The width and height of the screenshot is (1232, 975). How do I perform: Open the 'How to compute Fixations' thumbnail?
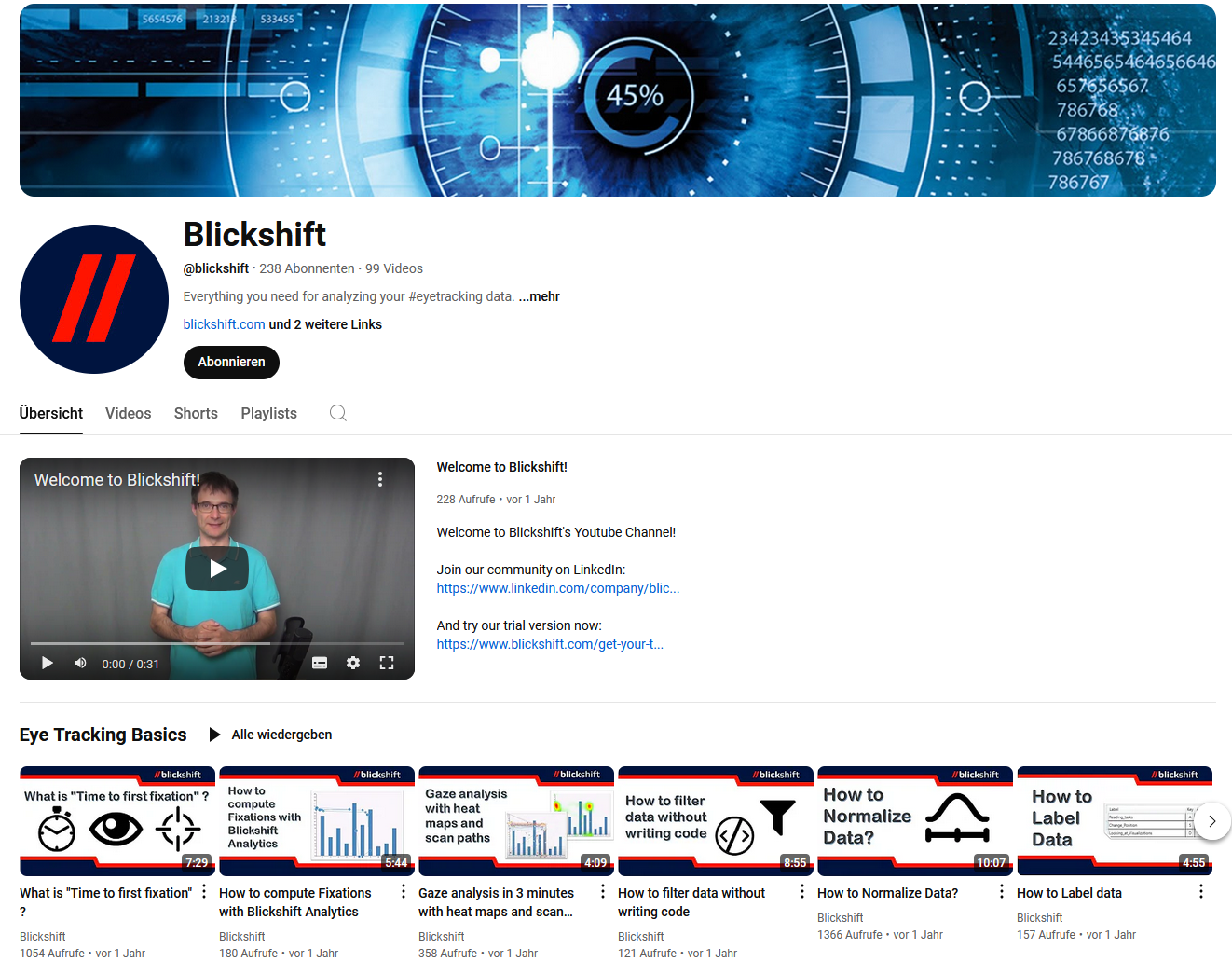point(317,821)
